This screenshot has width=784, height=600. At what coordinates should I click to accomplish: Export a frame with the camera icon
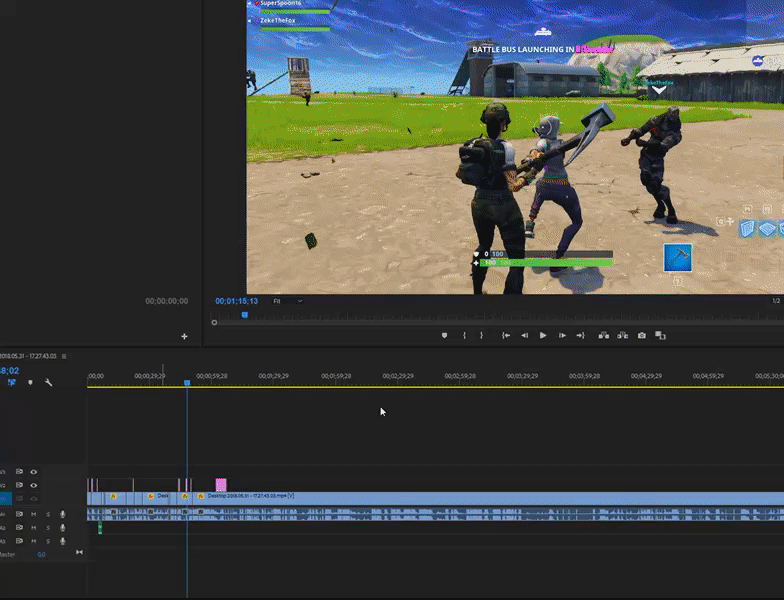point(642,336)
